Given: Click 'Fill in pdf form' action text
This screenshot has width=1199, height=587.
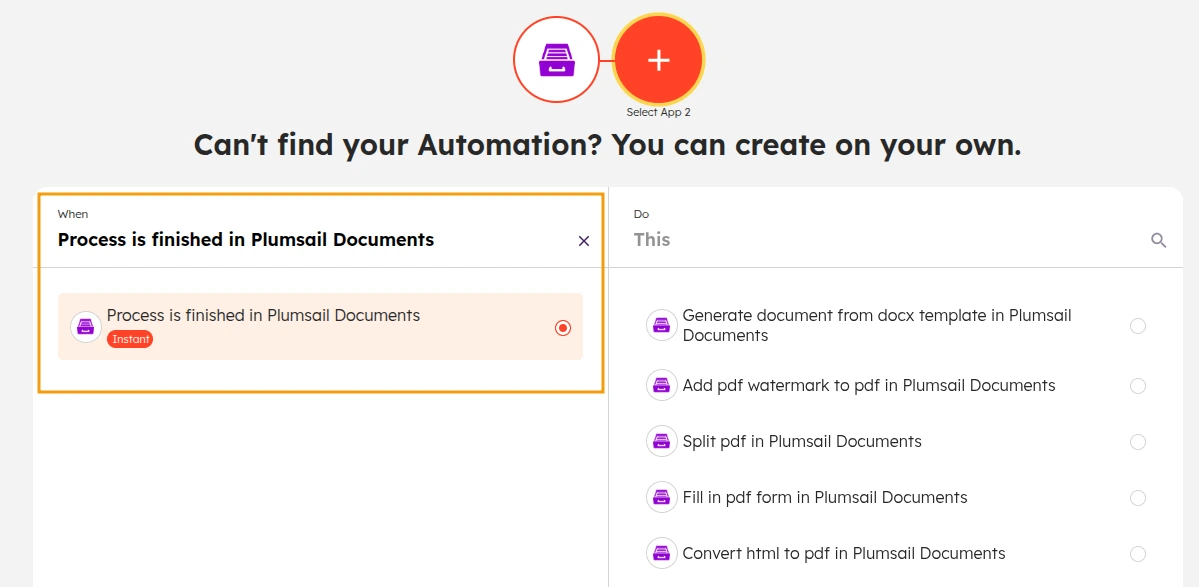Looking at the screenshot, I should pyautogui.click(x=825, y=497).
